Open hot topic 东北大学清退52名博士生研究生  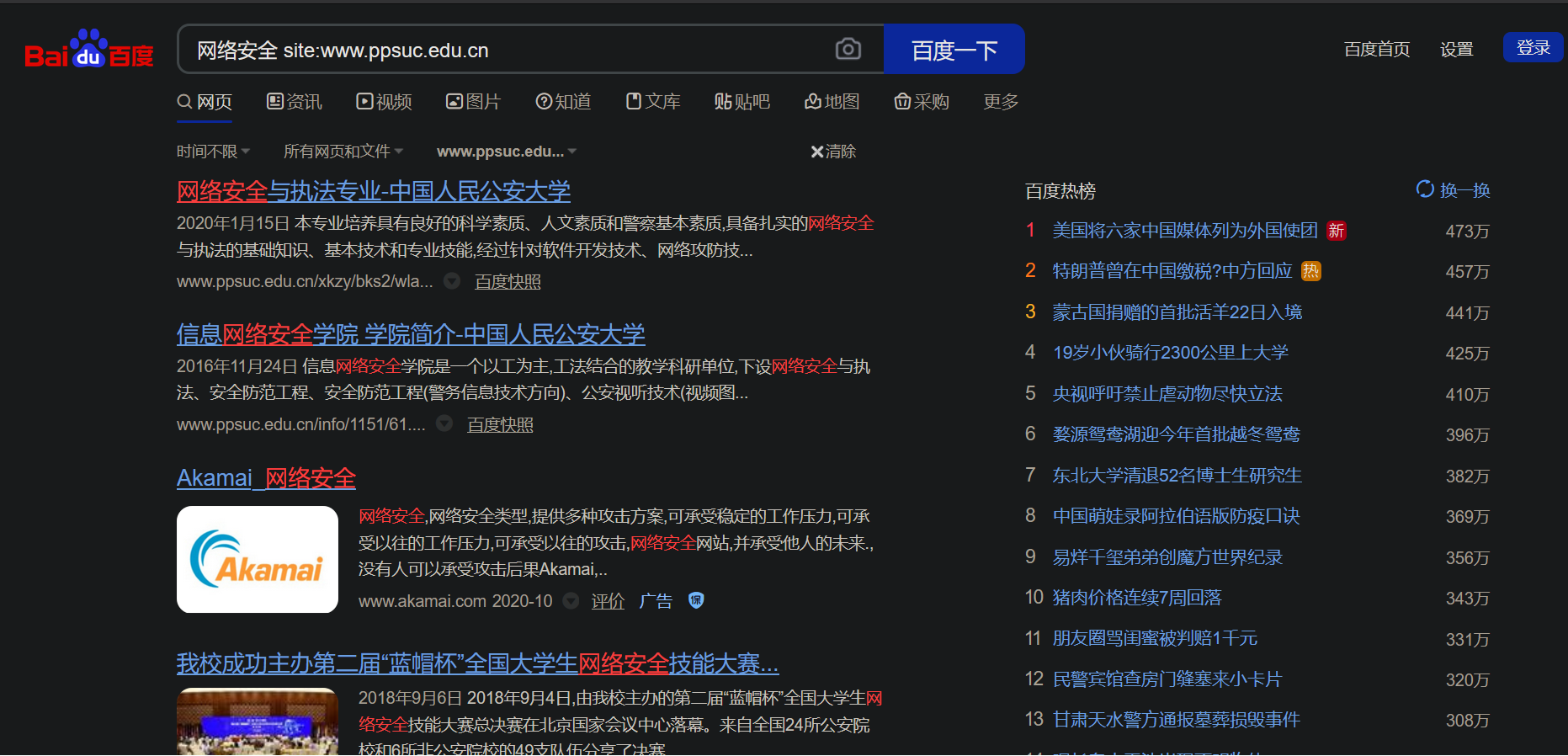click(x=1177, y=476)
